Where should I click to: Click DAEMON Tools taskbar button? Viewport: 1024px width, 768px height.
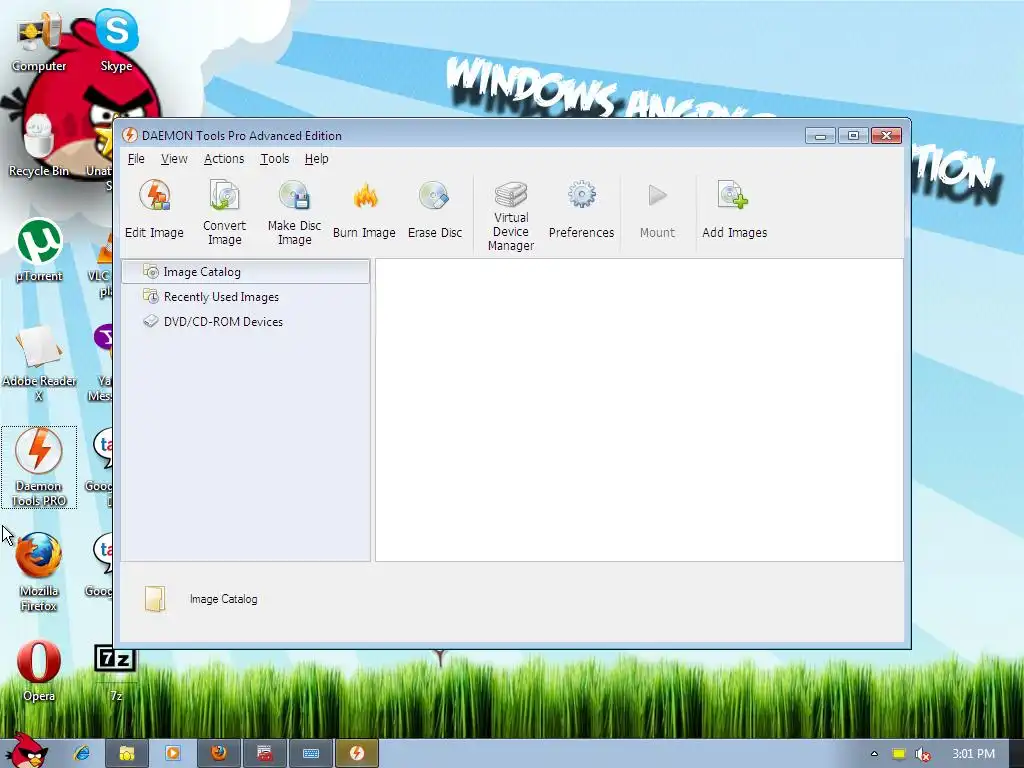[357, 753]
